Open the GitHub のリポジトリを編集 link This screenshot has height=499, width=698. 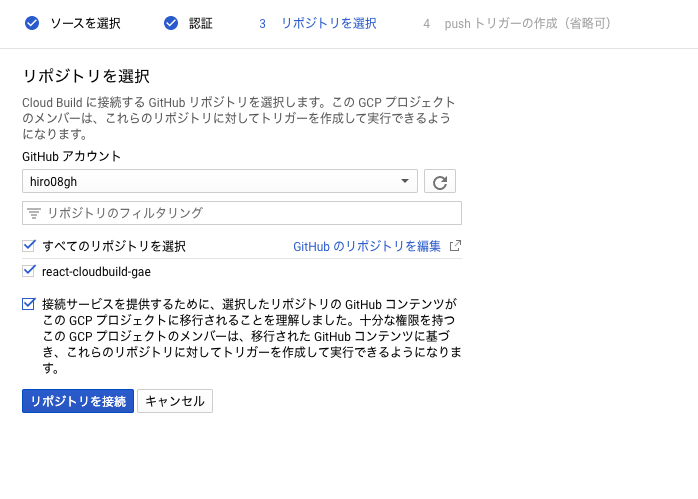pyautogui.click(x=367, y=246)
